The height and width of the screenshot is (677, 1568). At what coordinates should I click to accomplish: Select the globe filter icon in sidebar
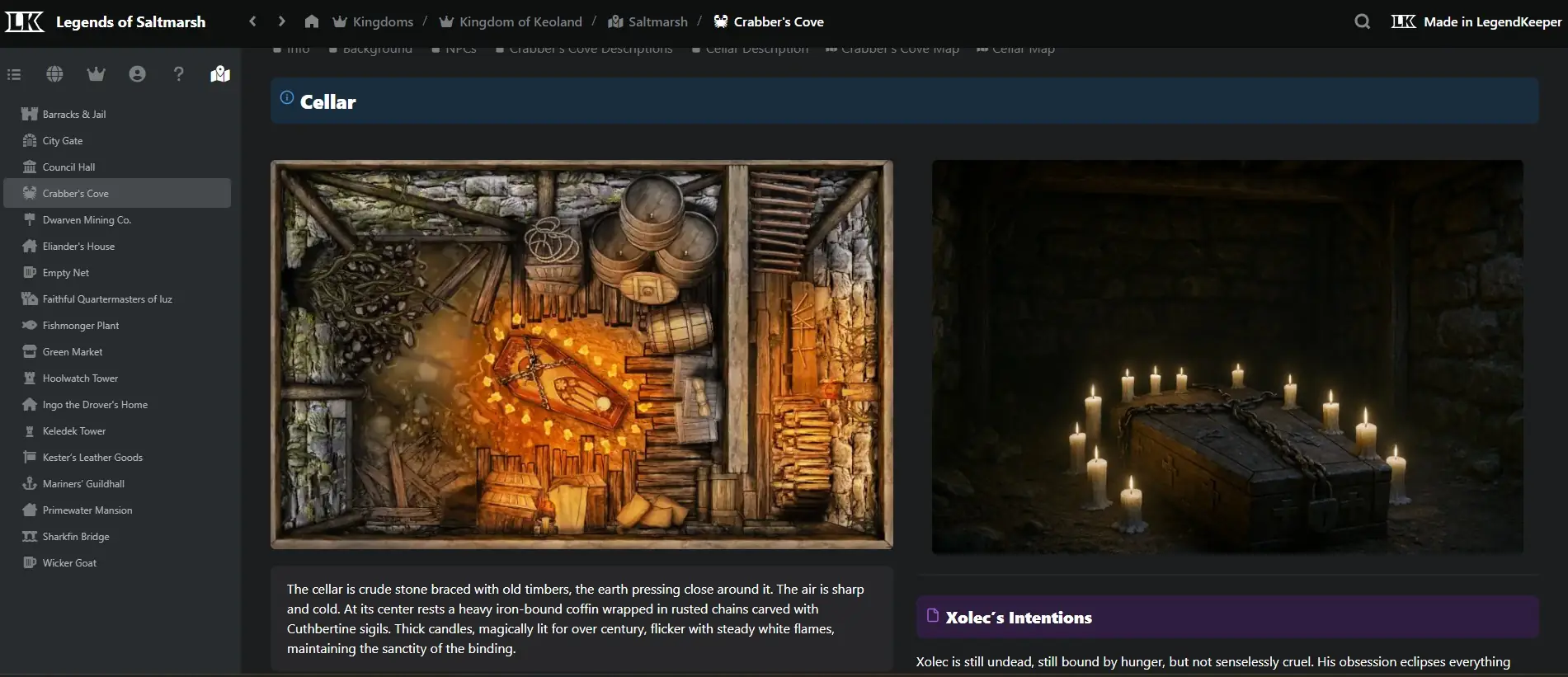pyautogui.click(x=54, y=74)
